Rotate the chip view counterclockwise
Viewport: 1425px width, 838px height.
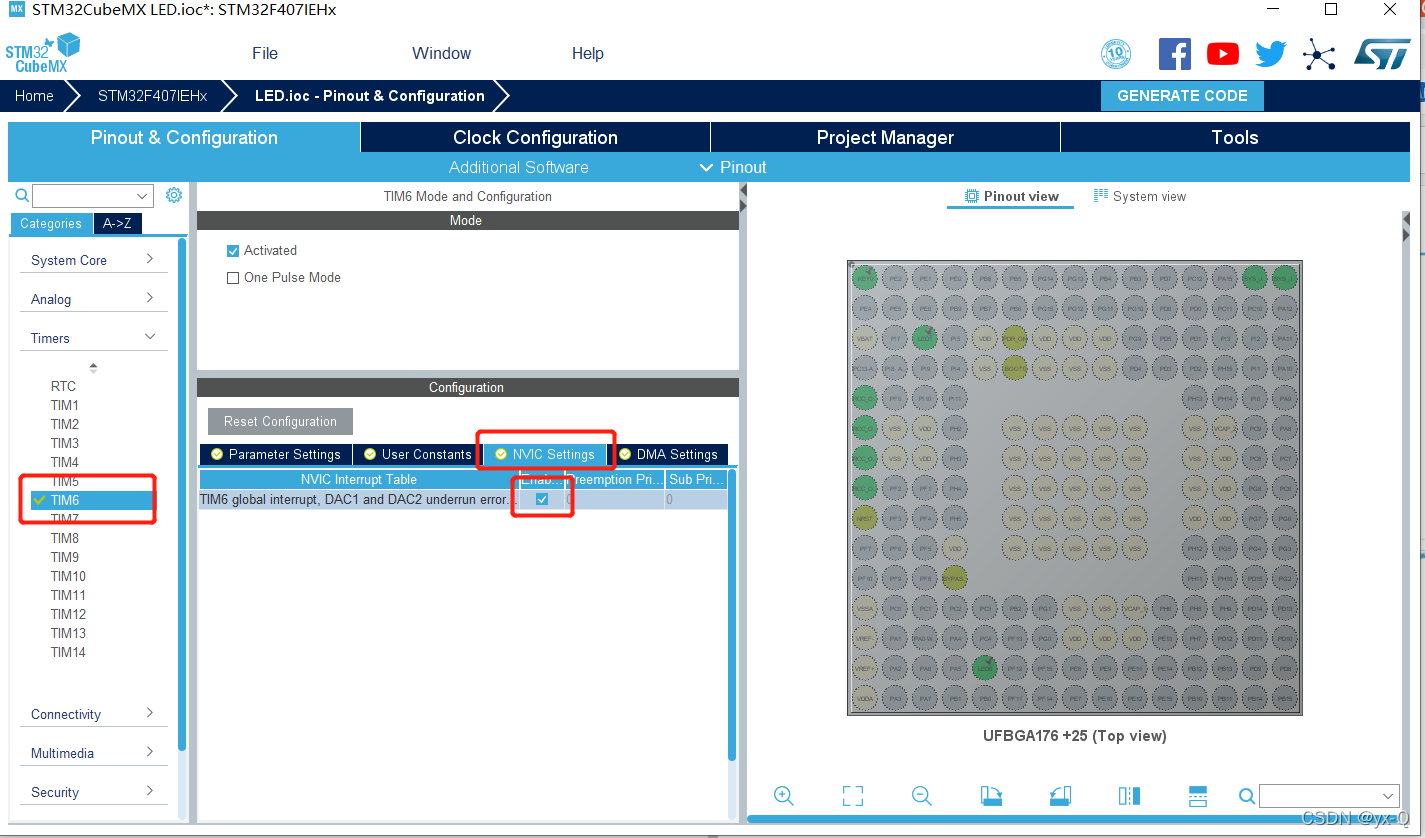(1060, 796)
